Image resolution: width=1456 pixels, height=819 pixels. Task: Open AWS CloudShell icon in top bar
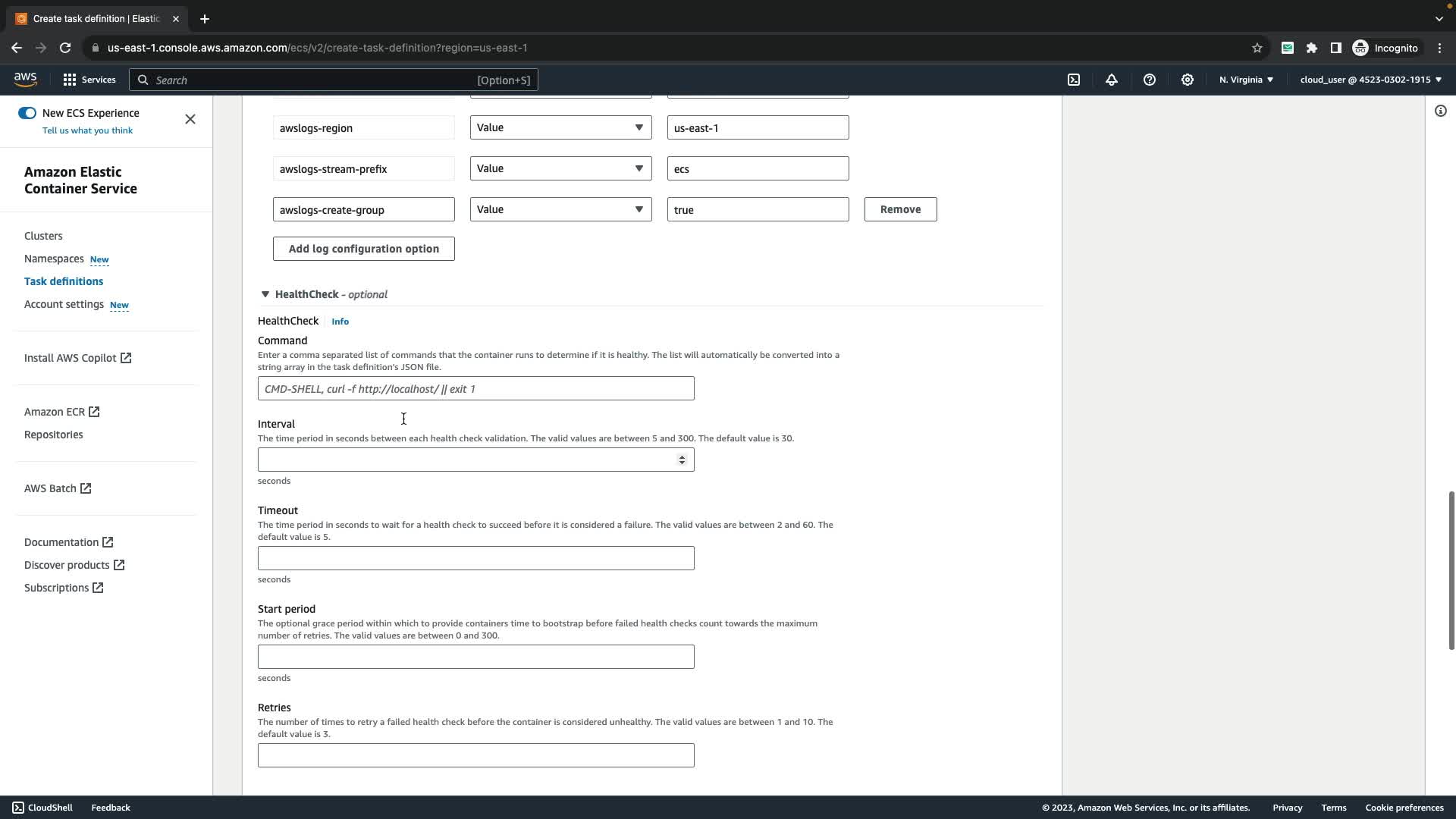pyautogui.click(x=1074, y=80)
